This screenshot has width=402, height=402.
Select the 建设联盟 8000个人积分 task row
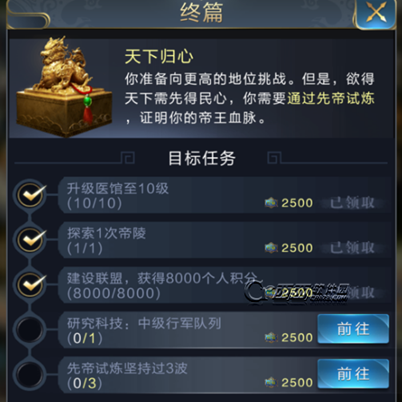pos(224,285)
